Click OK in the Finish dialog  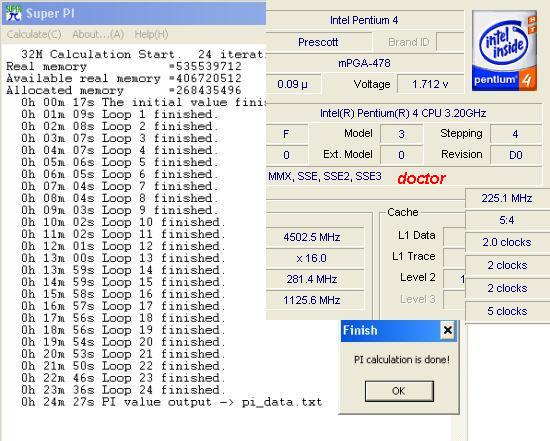coord(399,391)
